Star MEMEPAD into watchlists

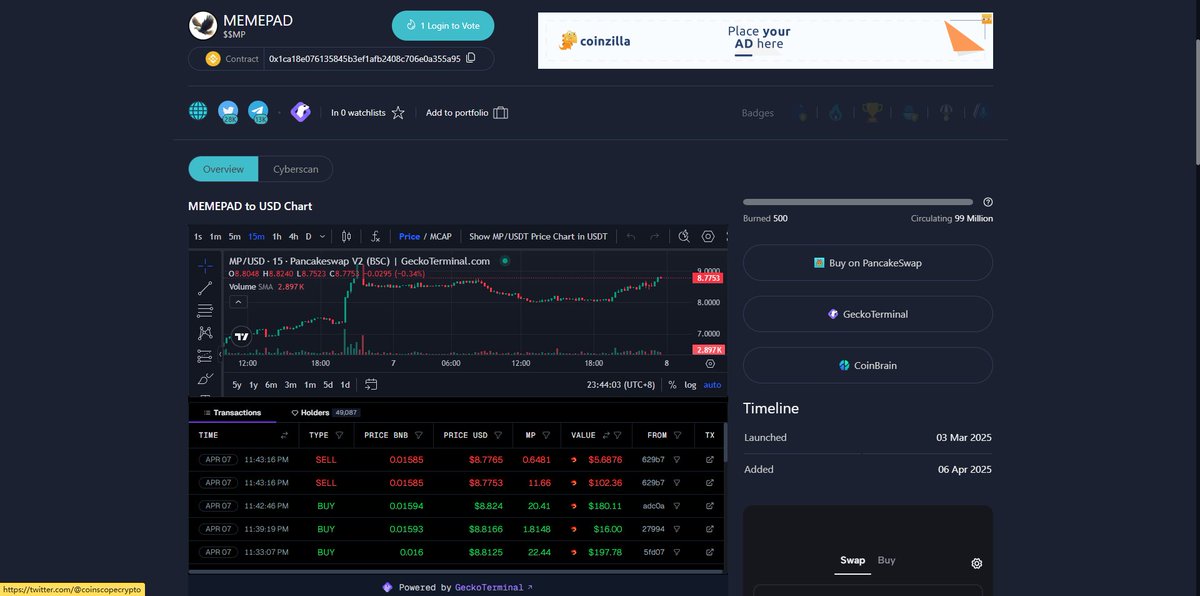point(398,113)
